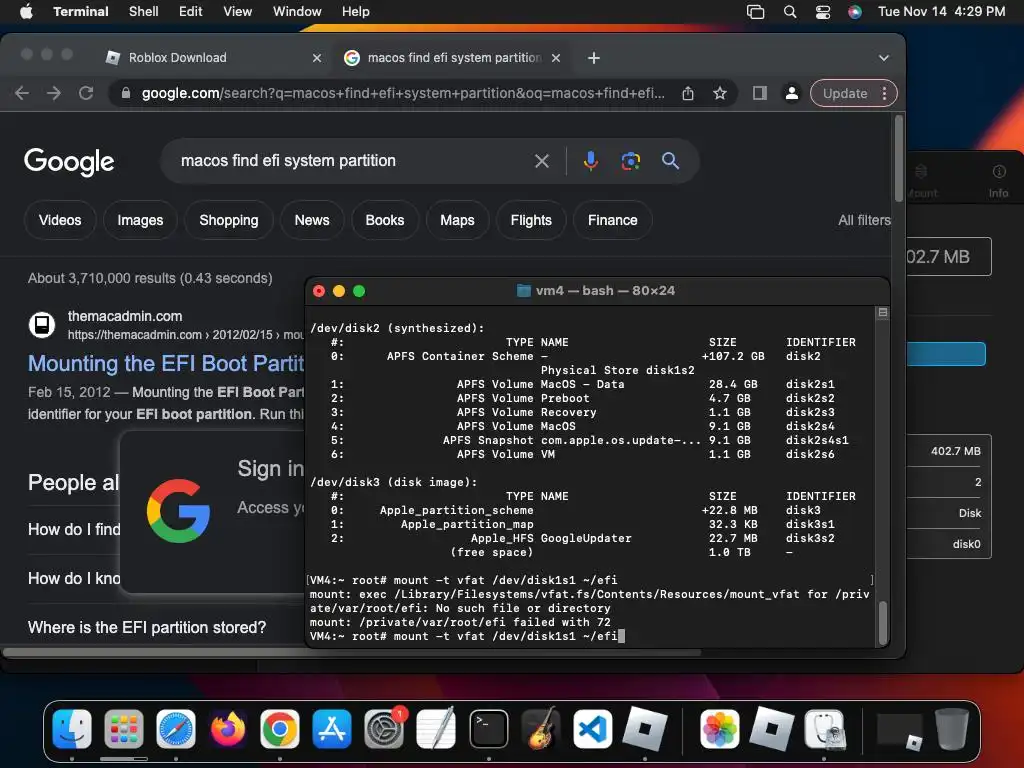
Task: Open the Edit menu in menu bar
Action: coord(190,11)
